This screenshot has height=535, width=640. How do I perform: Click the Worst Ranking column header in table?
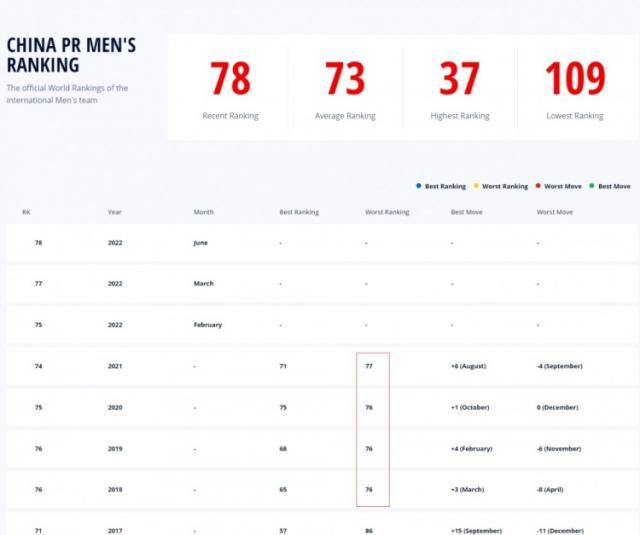coord(387,212)
